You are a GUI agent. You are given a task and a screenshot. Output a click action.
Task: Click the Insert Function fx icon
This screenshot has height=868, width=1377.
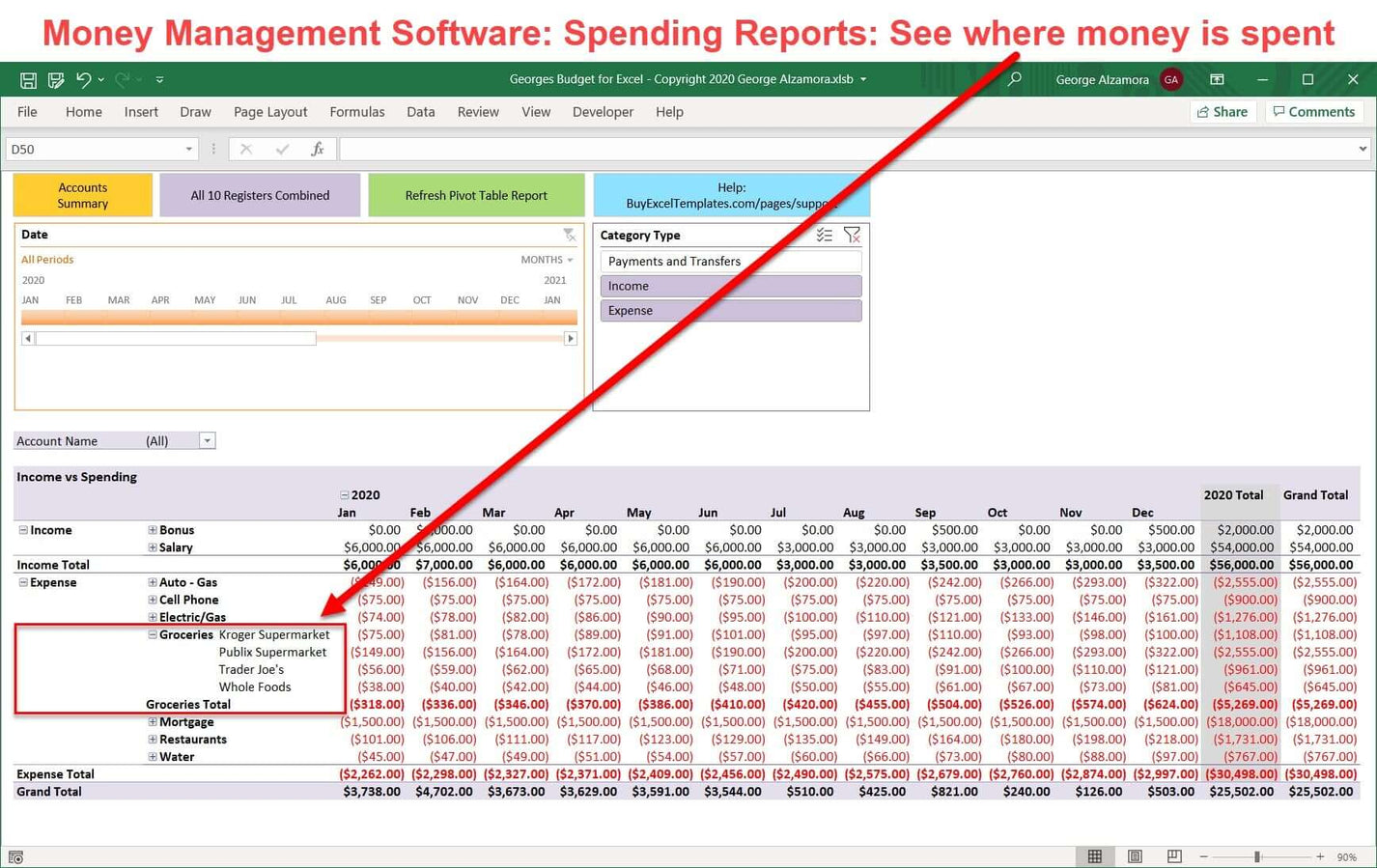318,149
